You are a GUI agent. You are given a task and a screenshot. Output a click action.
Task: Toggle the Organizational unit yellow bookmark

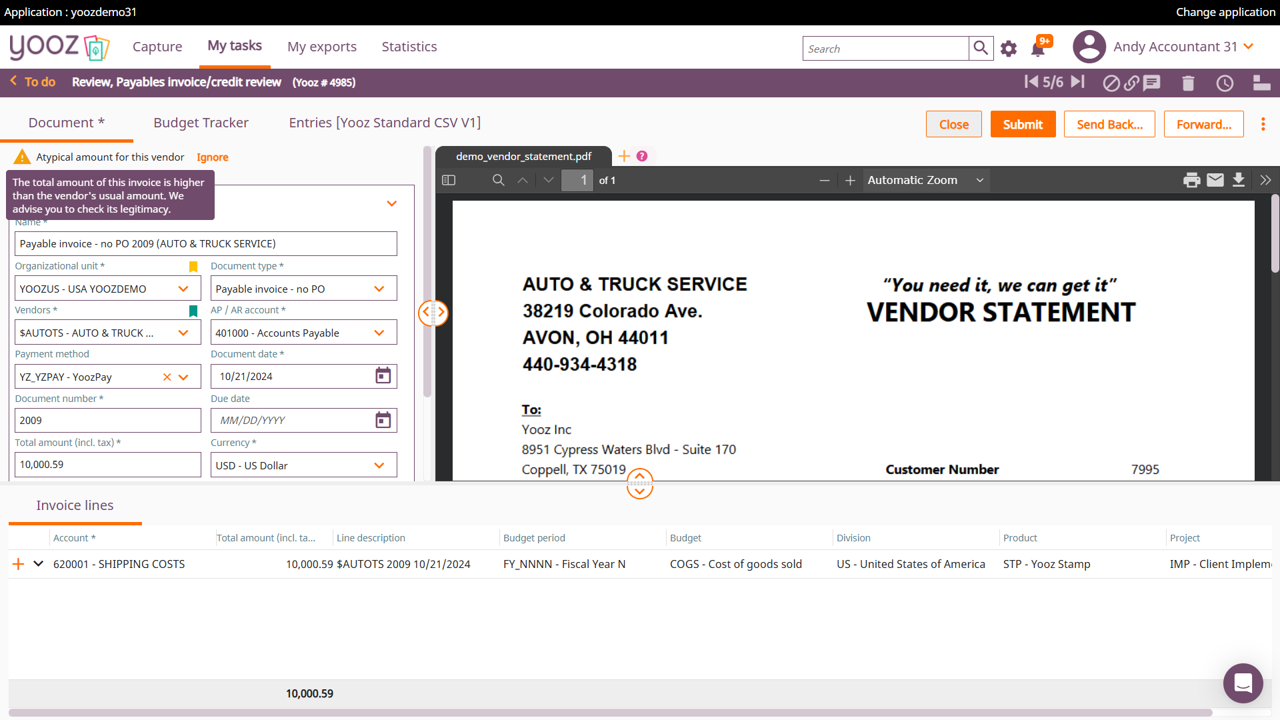(193, 267)
